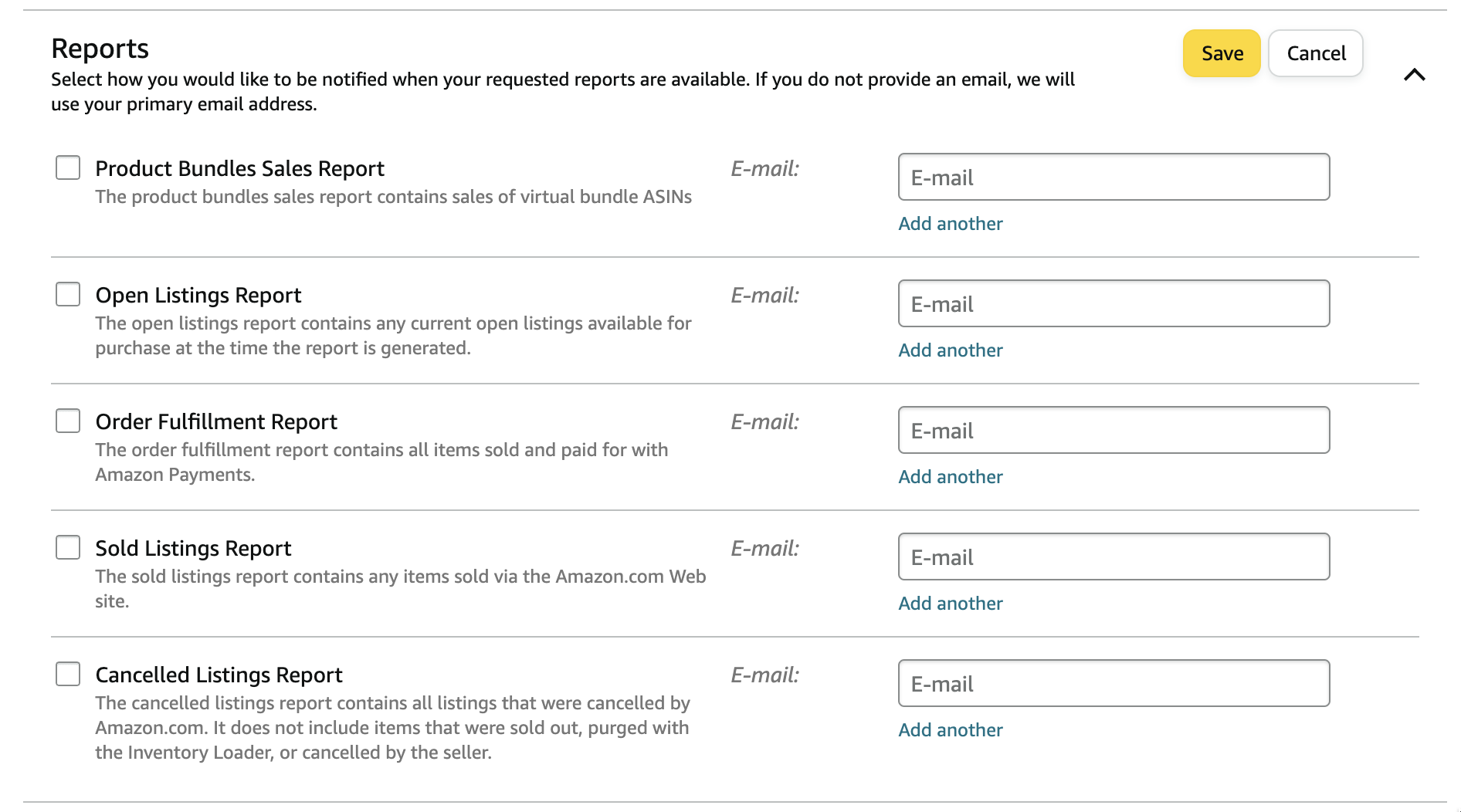Add another e-mail for Order Fulfillment Report

[950, 477]
